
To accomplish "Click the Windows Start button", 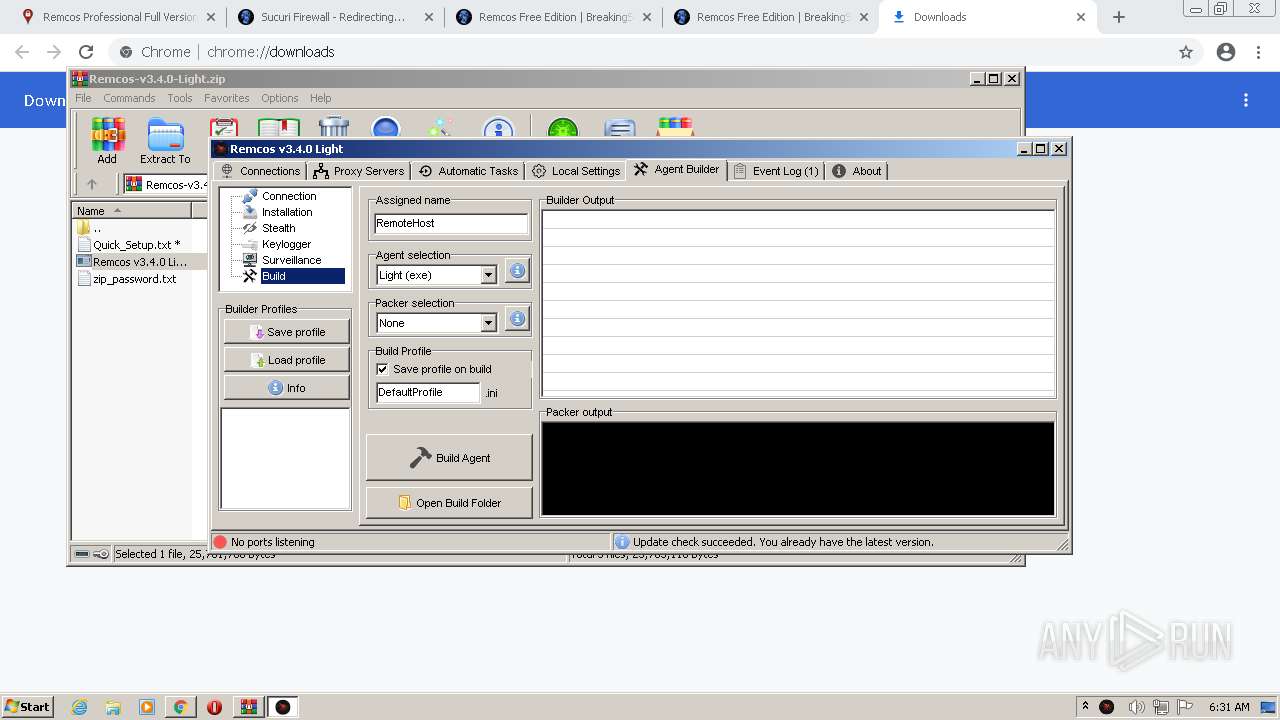I will (x=27, y=707).
